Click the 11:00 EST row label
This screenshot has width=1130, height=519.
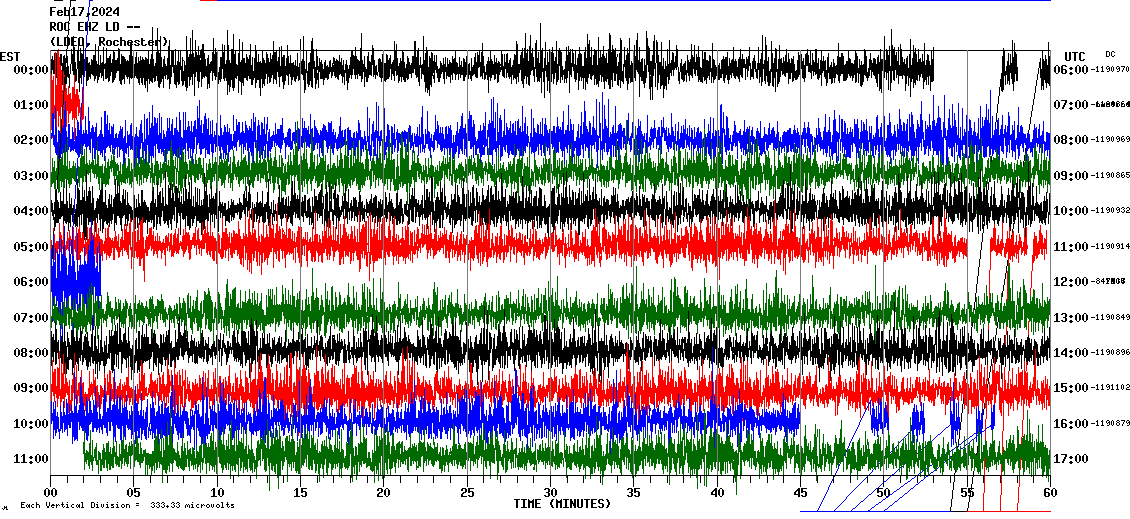coord(29,459)
